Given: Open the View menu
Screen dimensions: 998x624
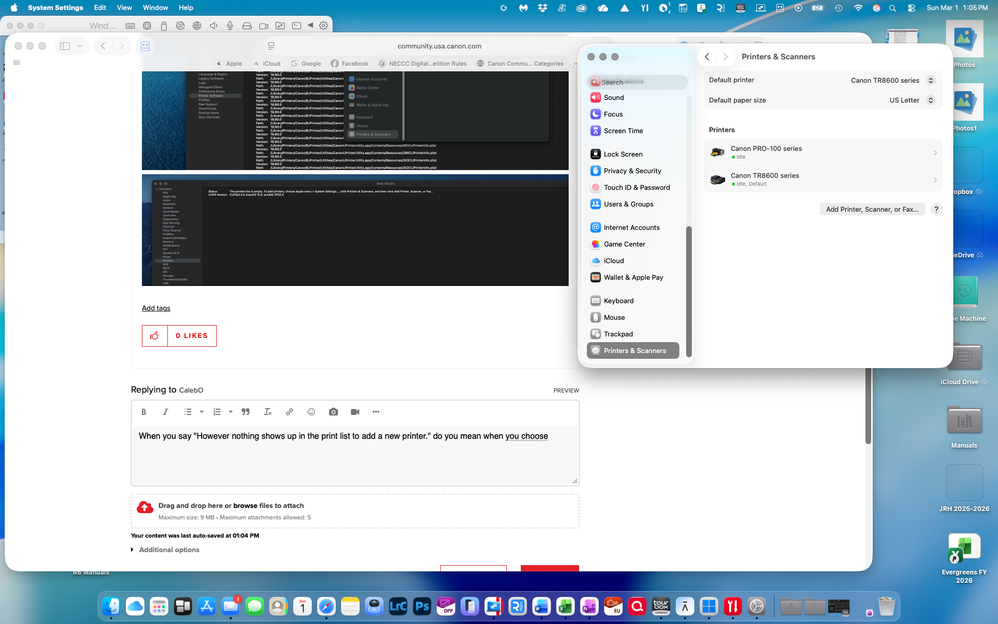Looking at the screenshot, I should 124,8.
